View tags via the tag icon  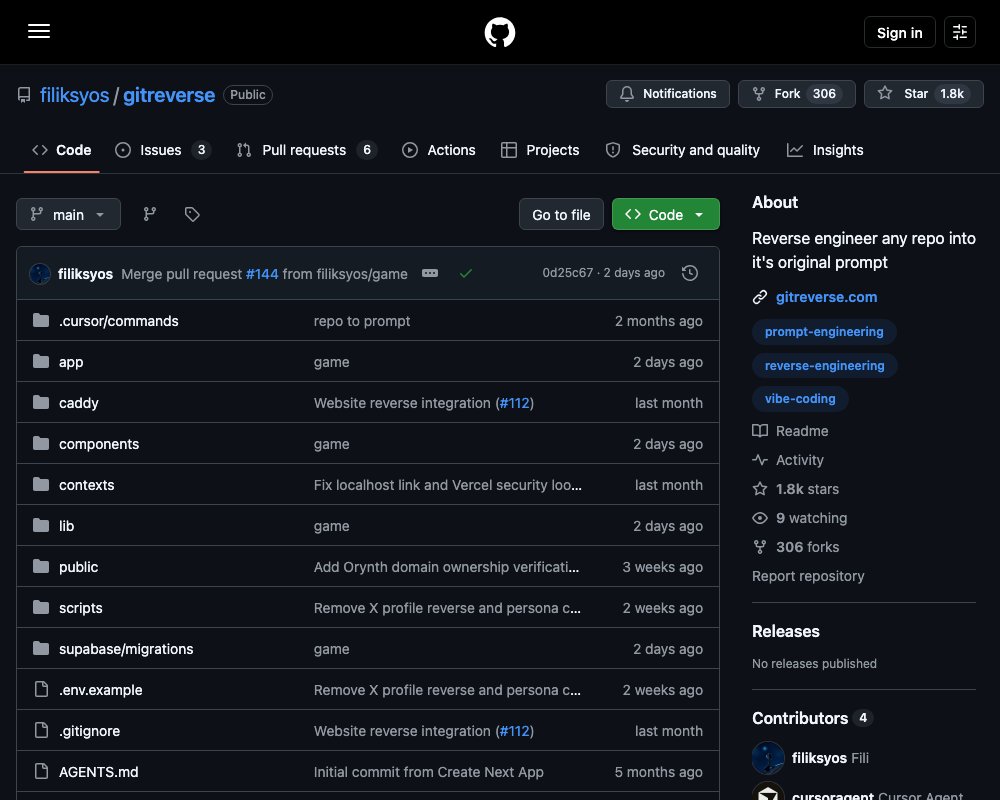click(x=192, y=214)
